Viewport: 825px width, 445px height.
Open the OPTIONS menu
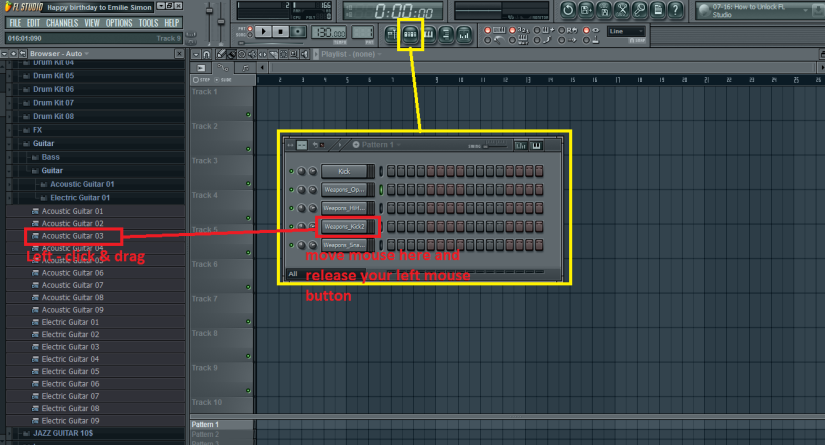click(119, 23)
